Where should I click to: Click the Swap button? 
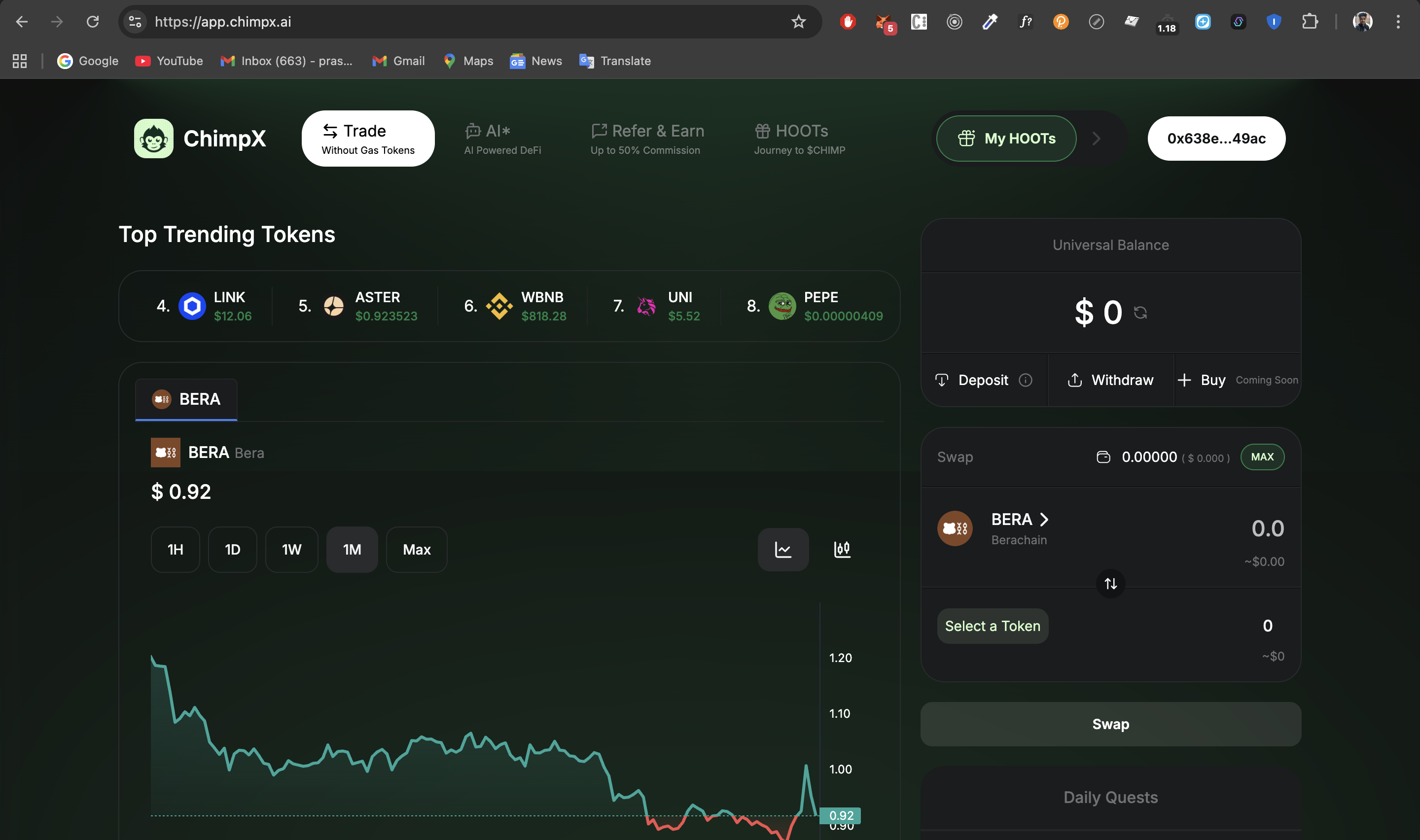pos(1109,723)
